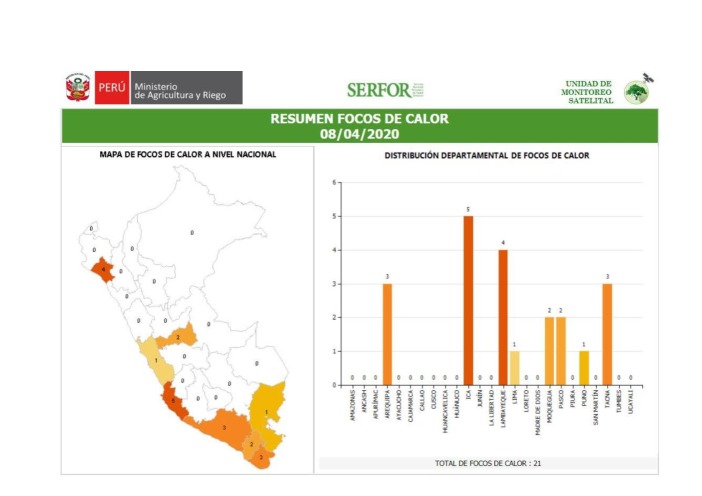Click the Distribución Departamental chart title
This screenshot has width=702, height=496.
pos(487,156)
